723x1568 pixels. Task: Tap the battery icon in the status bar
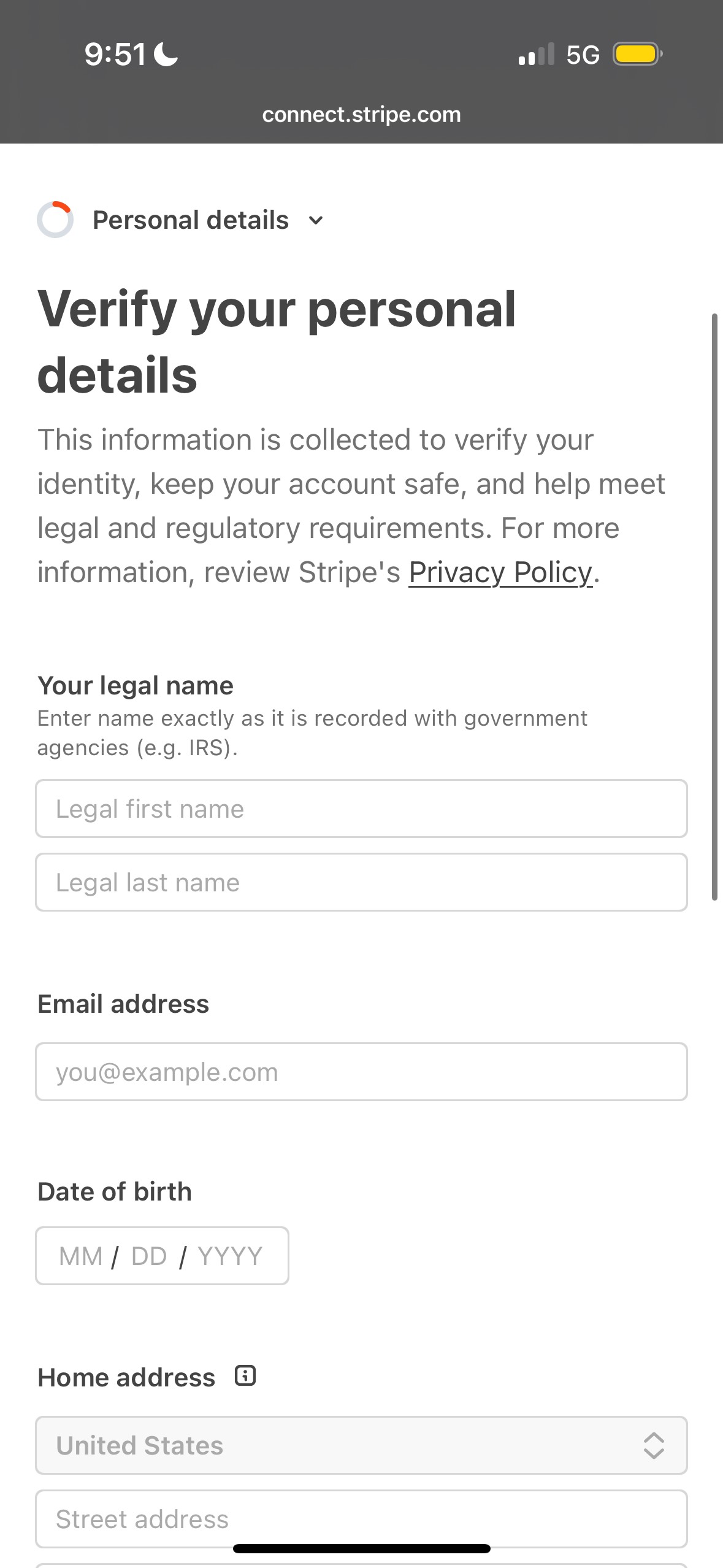click(638, 54)
